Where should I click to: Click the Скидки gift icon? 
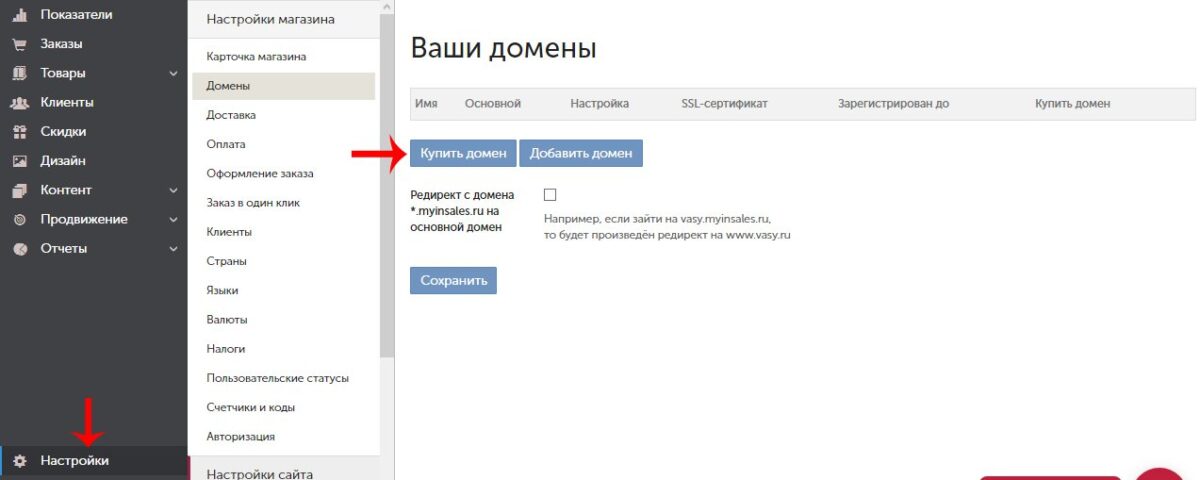tap(19, 131)
